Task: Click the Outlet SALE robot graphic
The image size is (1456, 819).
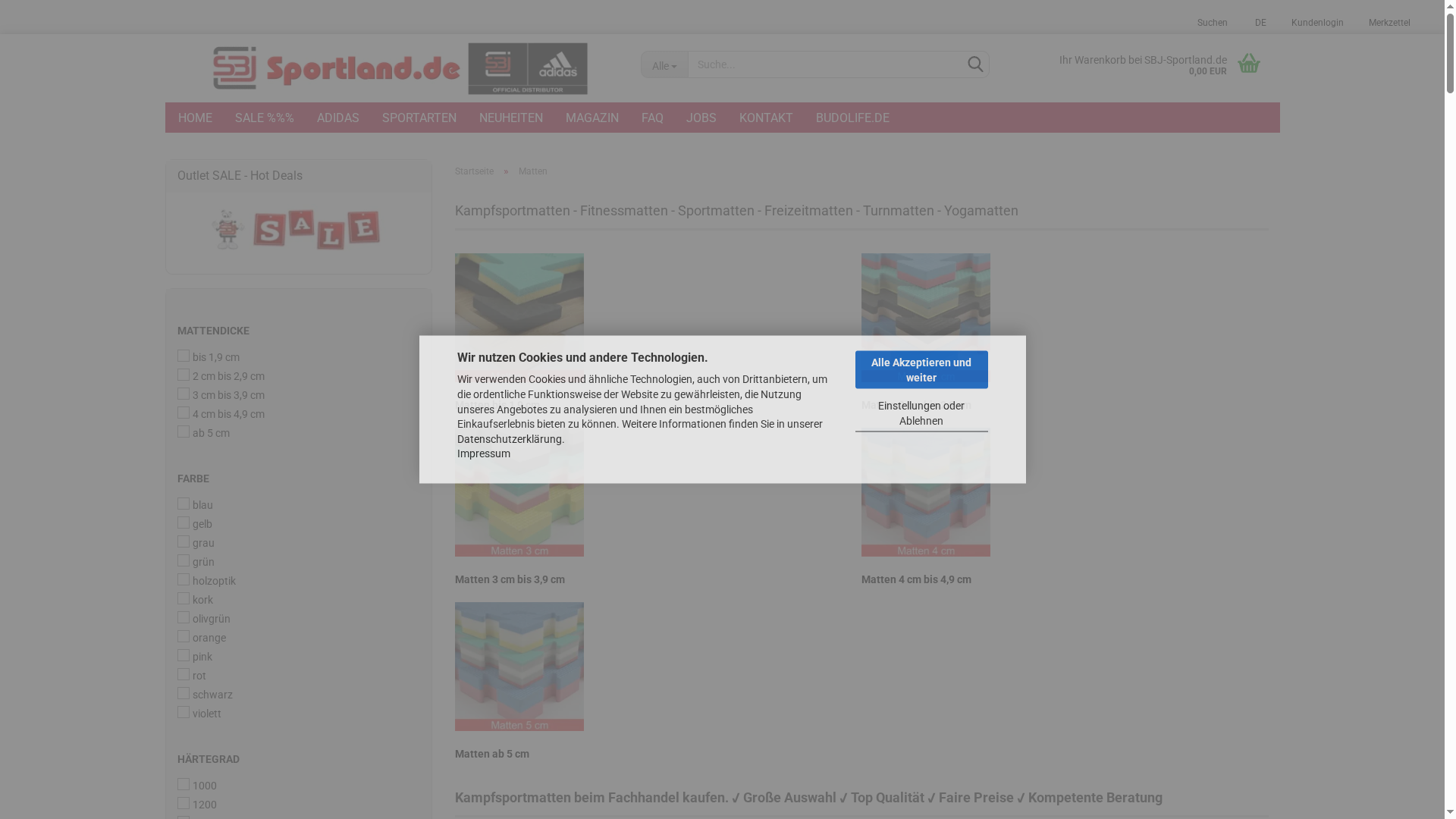Action: (227, 229)
